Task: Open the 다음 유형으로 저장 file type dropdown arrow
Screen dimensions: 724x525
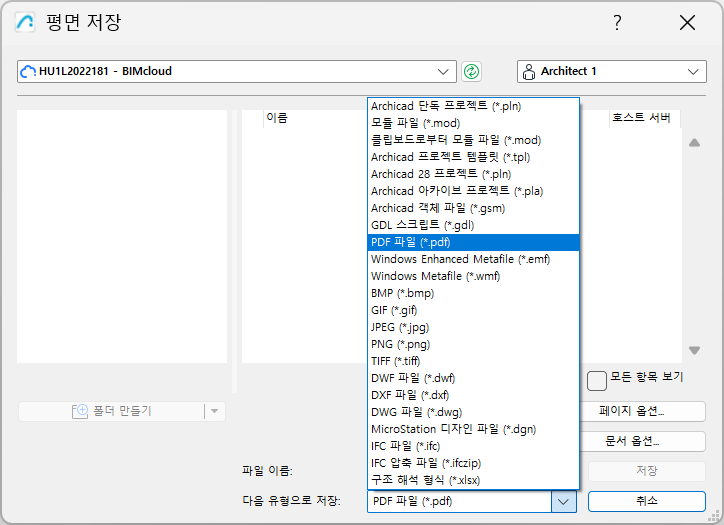Action: 563,501
